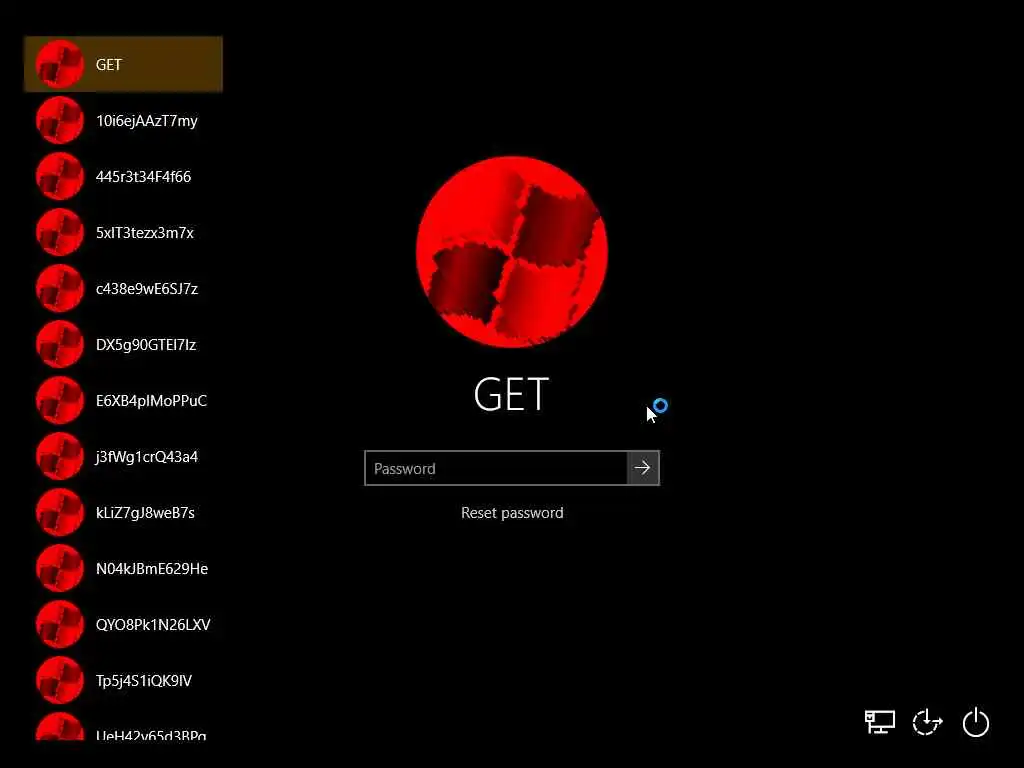Select the N04kJBmE629He user avatar

[59, 568]
